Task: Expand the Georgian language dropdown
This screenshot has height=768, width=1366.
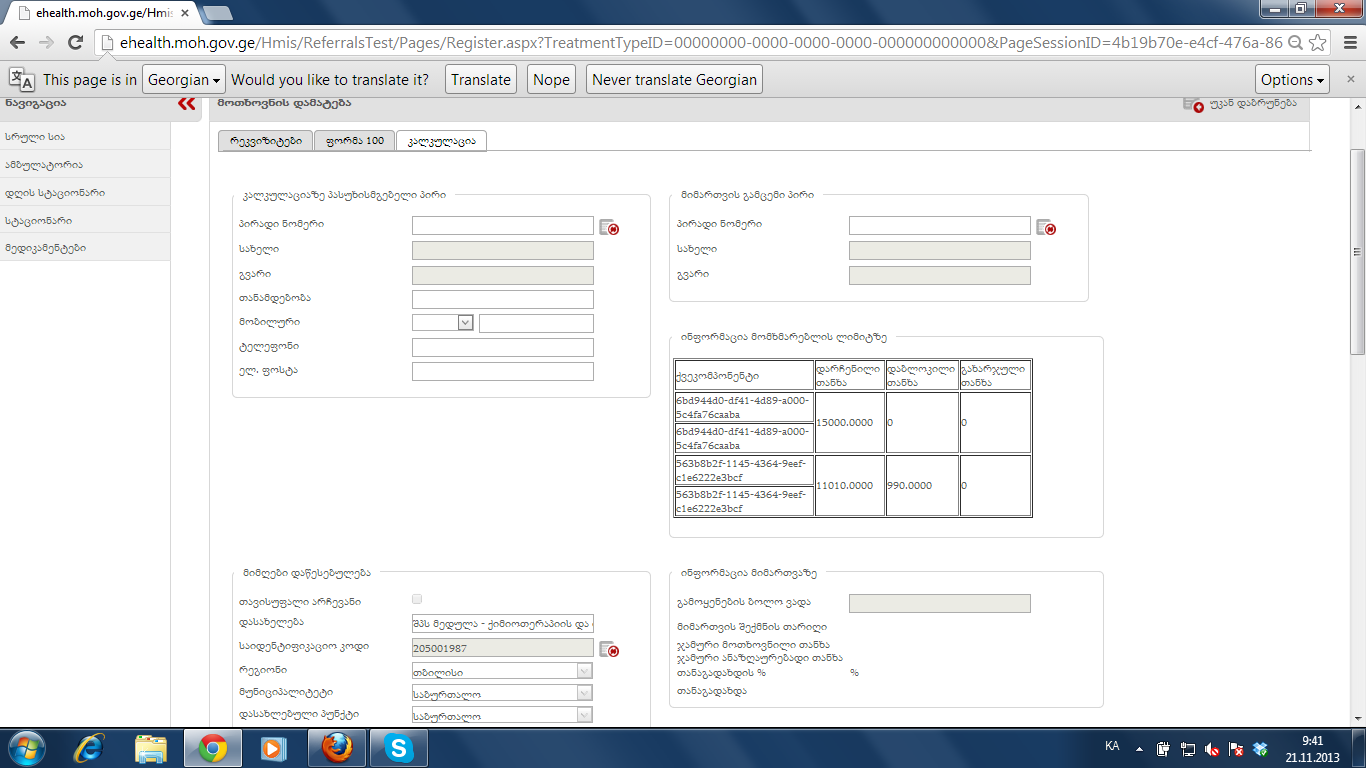Action: pos(184,80)
